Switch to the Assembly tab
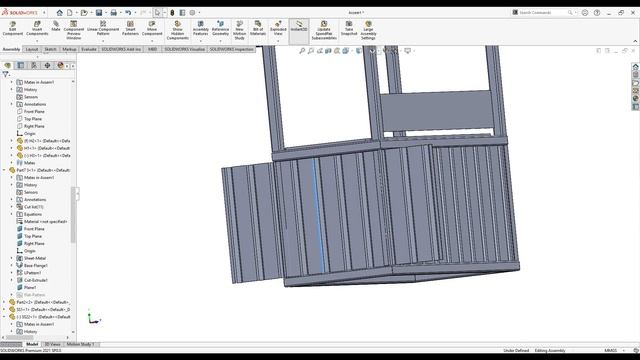Image resolution: width=640 pixels, height=360 pixels. (11, 49)
